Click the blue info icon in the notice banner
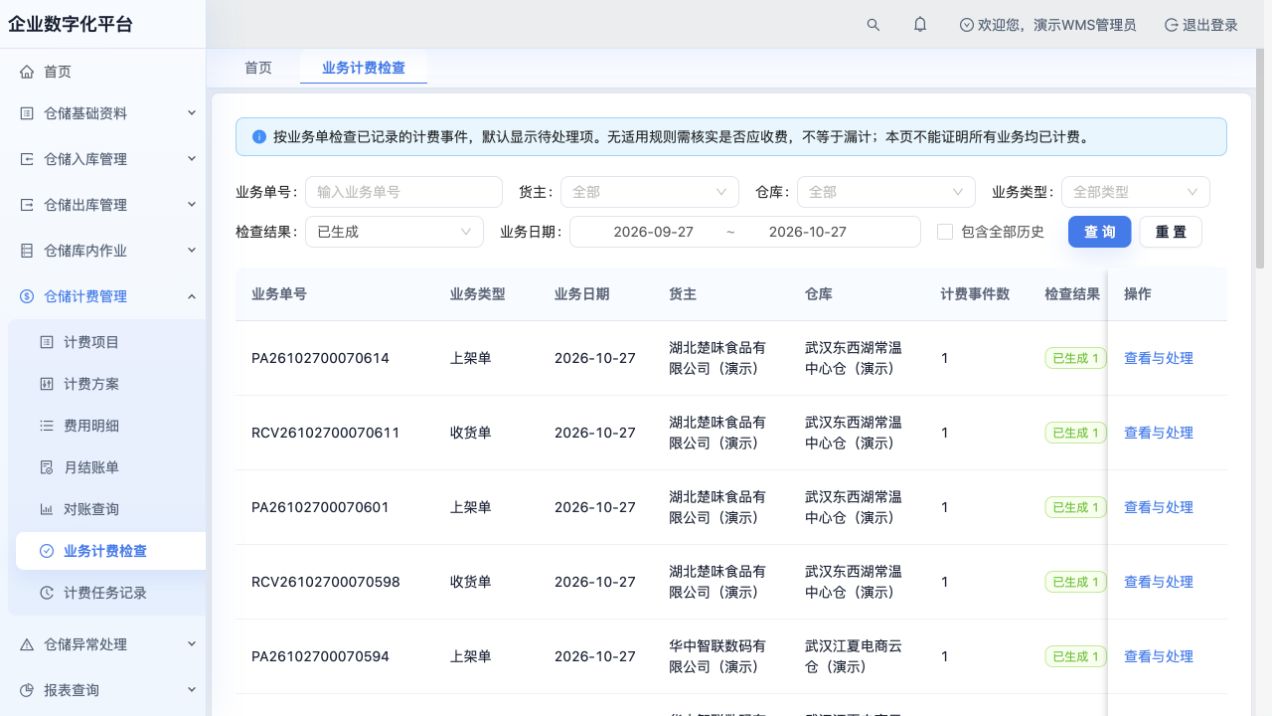This screenshot has height=716, width=1272. pos(259,137)
